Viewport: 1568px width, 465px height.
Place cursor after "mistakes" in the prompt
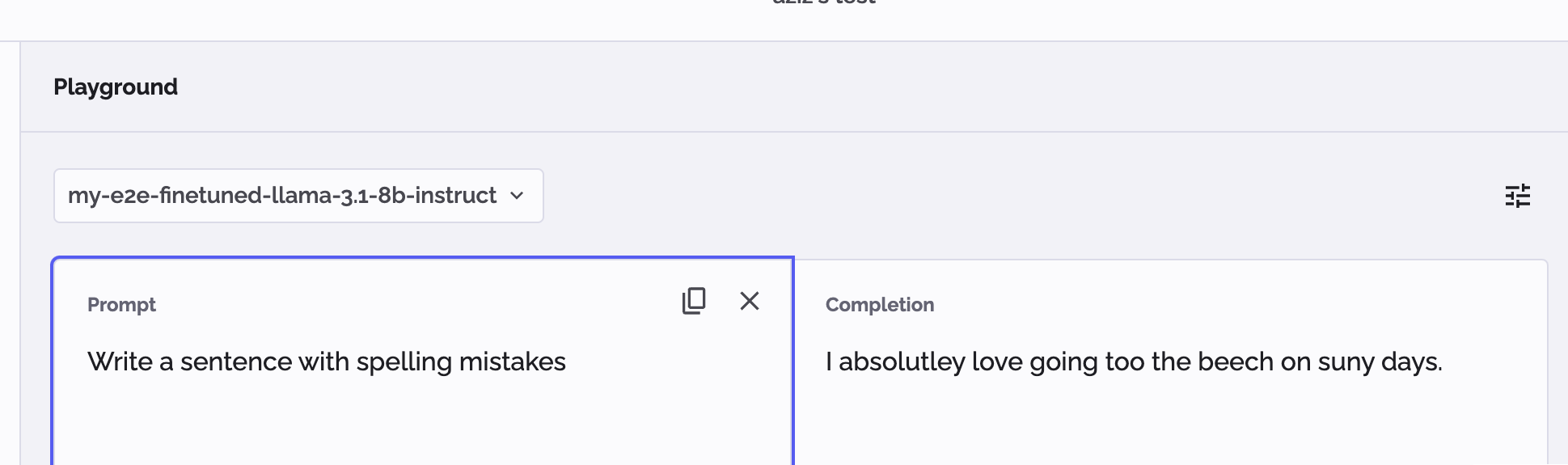(x=567, y=361)
